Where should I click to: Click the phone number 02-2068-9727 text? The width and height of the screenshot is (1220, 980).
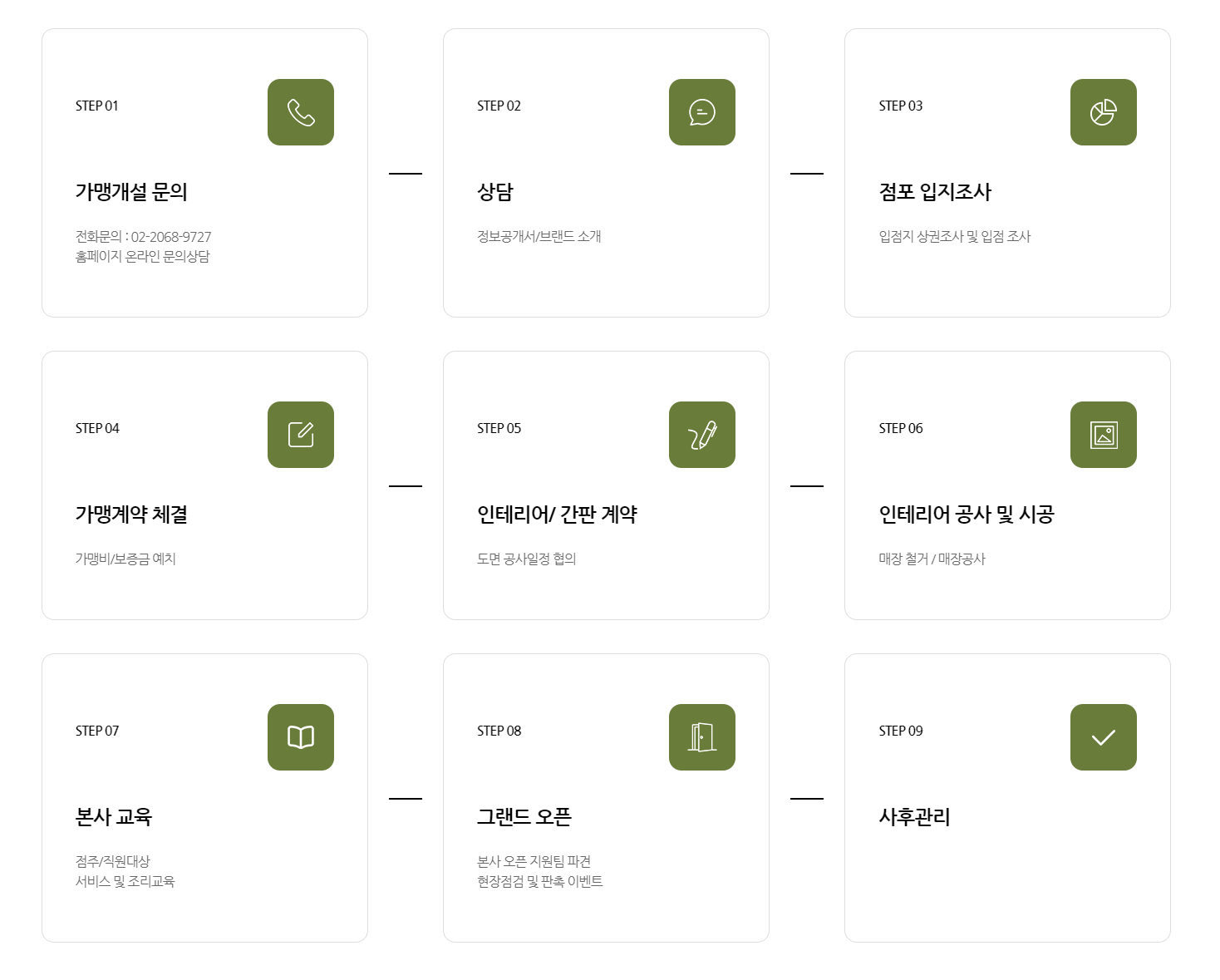(x=171, y=237)
